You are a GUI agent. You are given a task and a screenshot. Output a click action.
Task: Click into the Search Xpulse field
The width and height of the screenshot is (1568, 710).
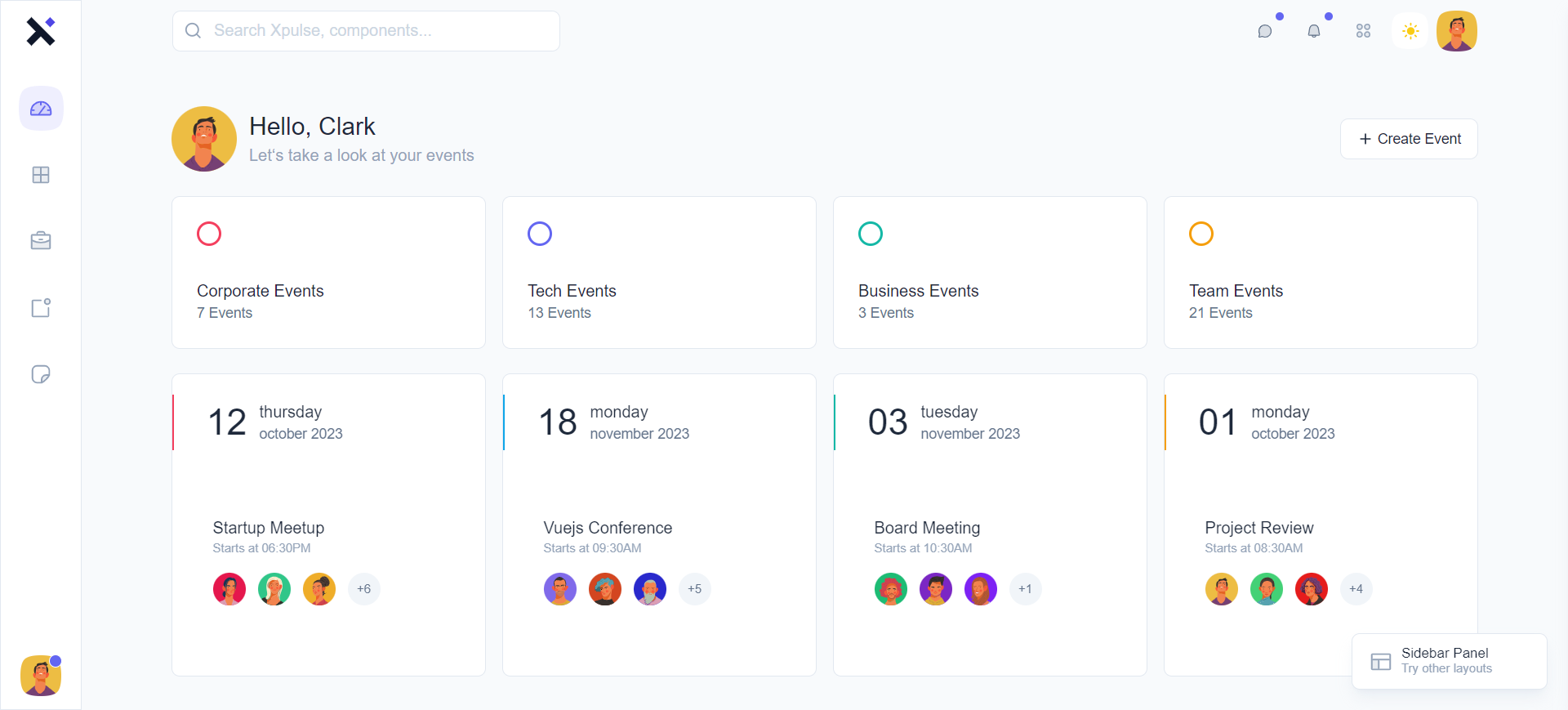(366, 31)
